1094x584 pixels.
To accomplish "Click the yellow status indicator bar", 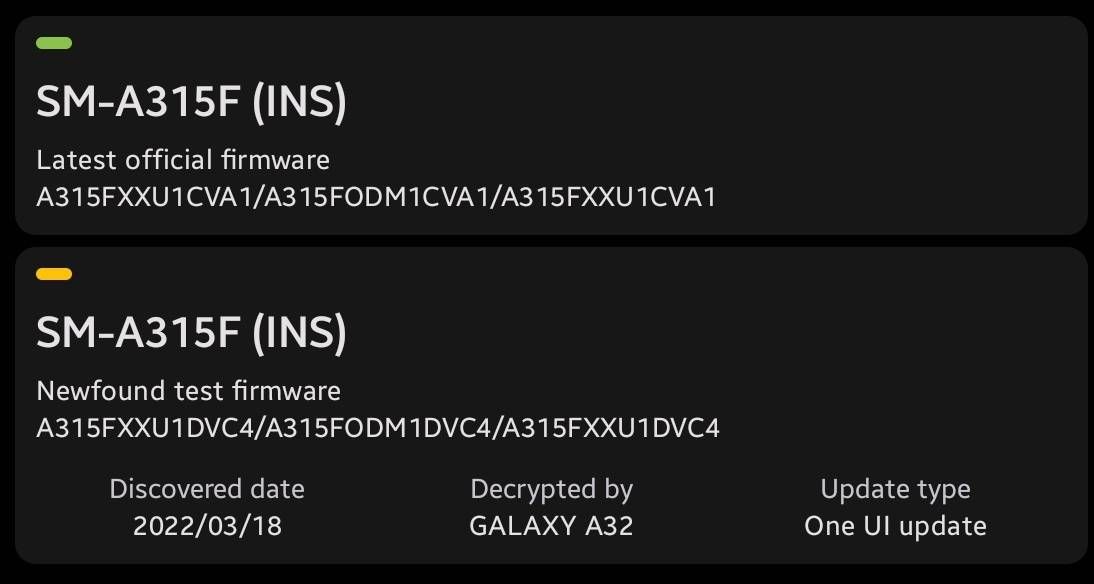I will point(54,274).
